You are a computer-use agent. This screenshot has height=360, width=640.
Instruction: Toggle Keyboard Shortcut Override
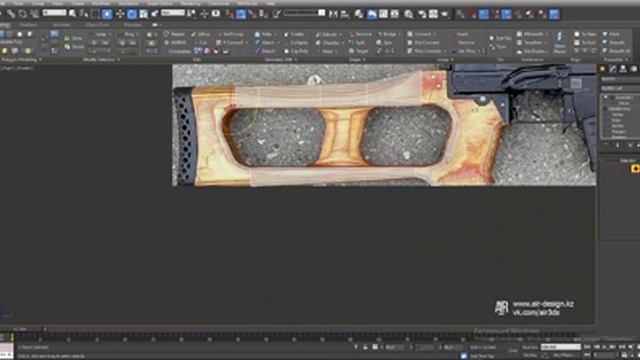pyautogui.click(x=216, y=14)
